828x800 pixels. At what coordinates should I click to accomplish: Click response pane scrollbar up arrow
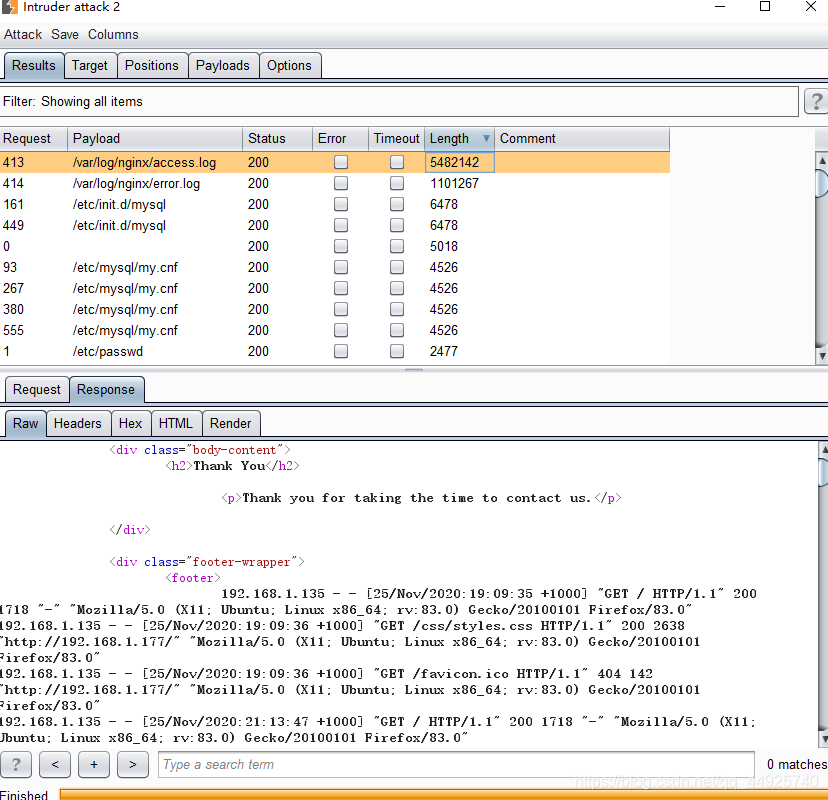pyautogui.click(x=823, y=449)
